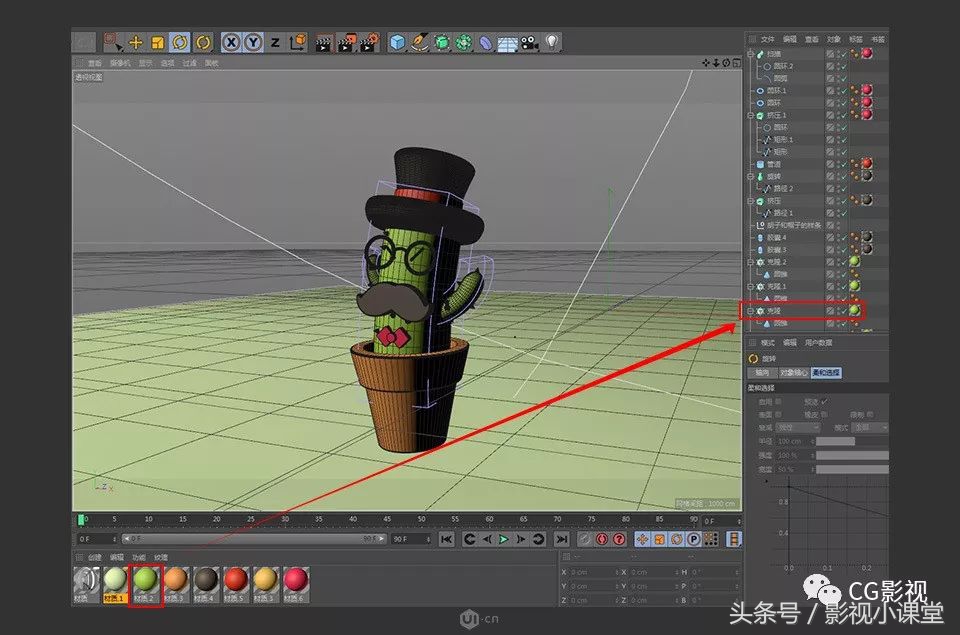The height and width of the screenshot is (635, 960).
Task: Click the Render to Picture Viewer clapperboard icon
Action: pos(344,41)
